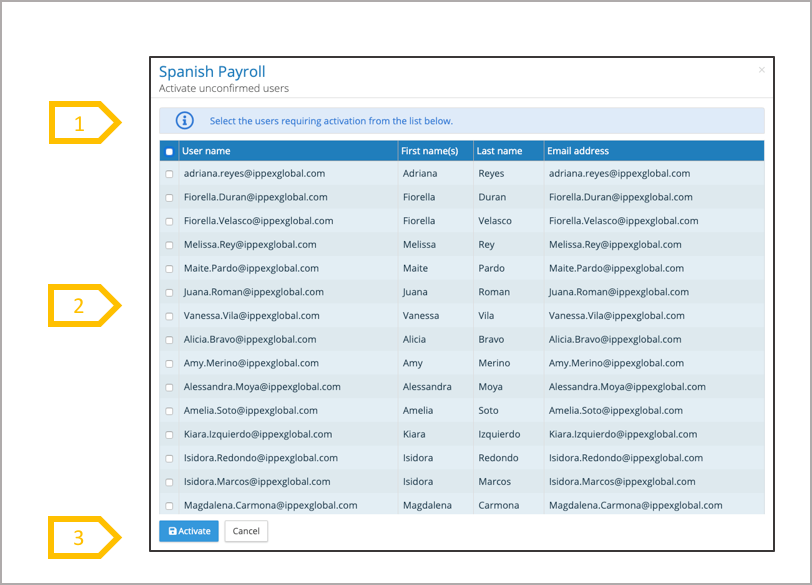812x585 pixels.
Task: Tick the Melissa.Rey user checkbox
Action: click(169, 245)
